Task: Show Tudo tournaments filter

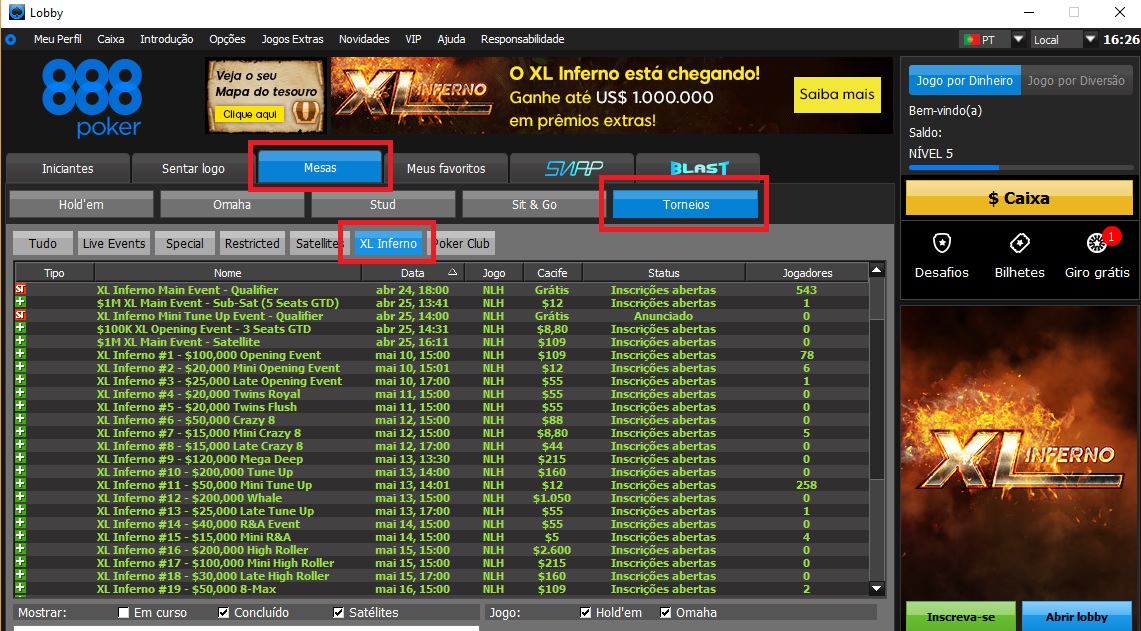Action: tap(43, 243)
